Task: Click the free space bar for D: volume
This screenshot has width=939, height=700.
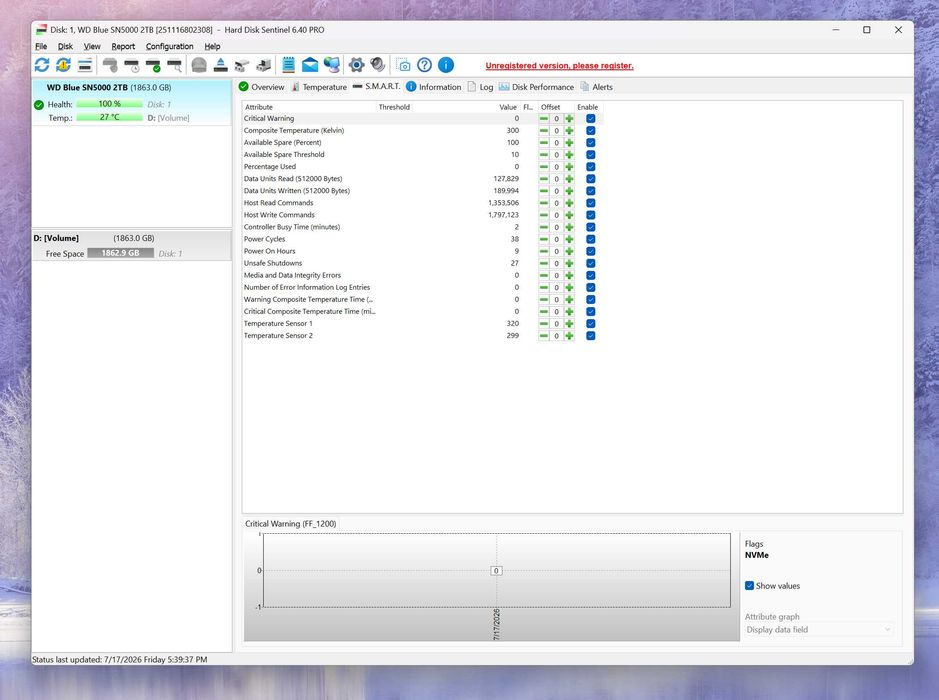Action: 120,253
